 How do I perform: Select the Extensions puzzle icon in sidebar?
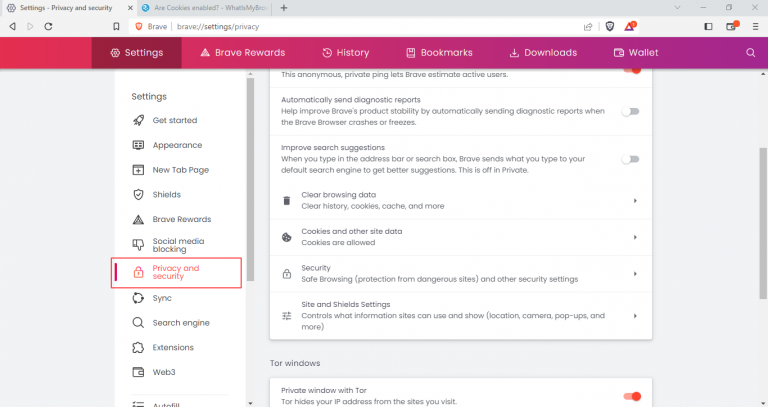tap(139, 347)
